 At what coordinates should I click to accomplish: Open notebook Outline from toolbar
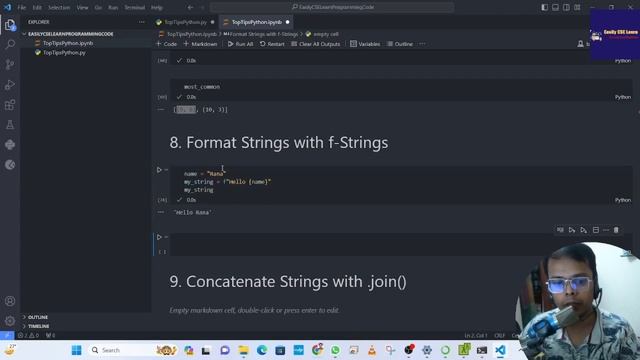click(x=400, y=44)
